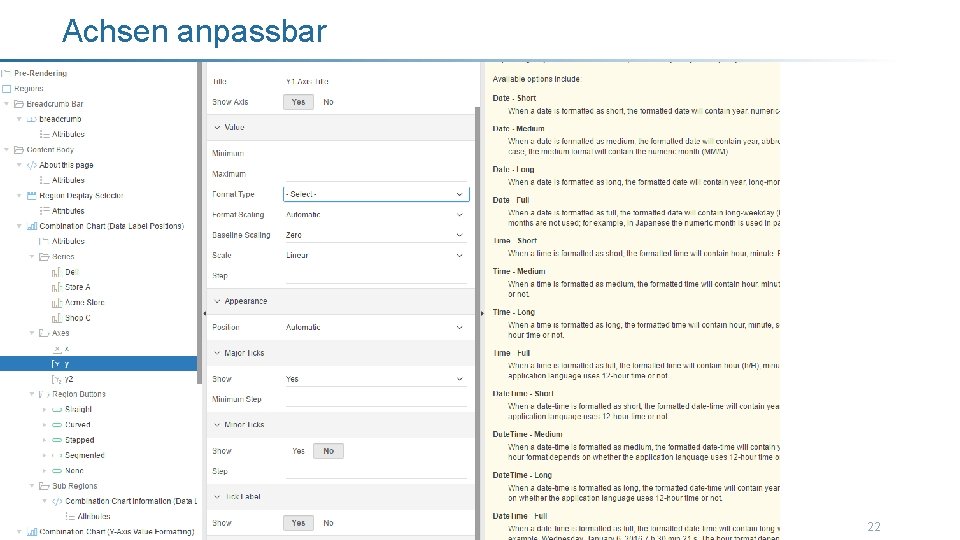Click the 'Time - Medium' help heading
The width and height of the screenshot is (960, 540).
519,271
